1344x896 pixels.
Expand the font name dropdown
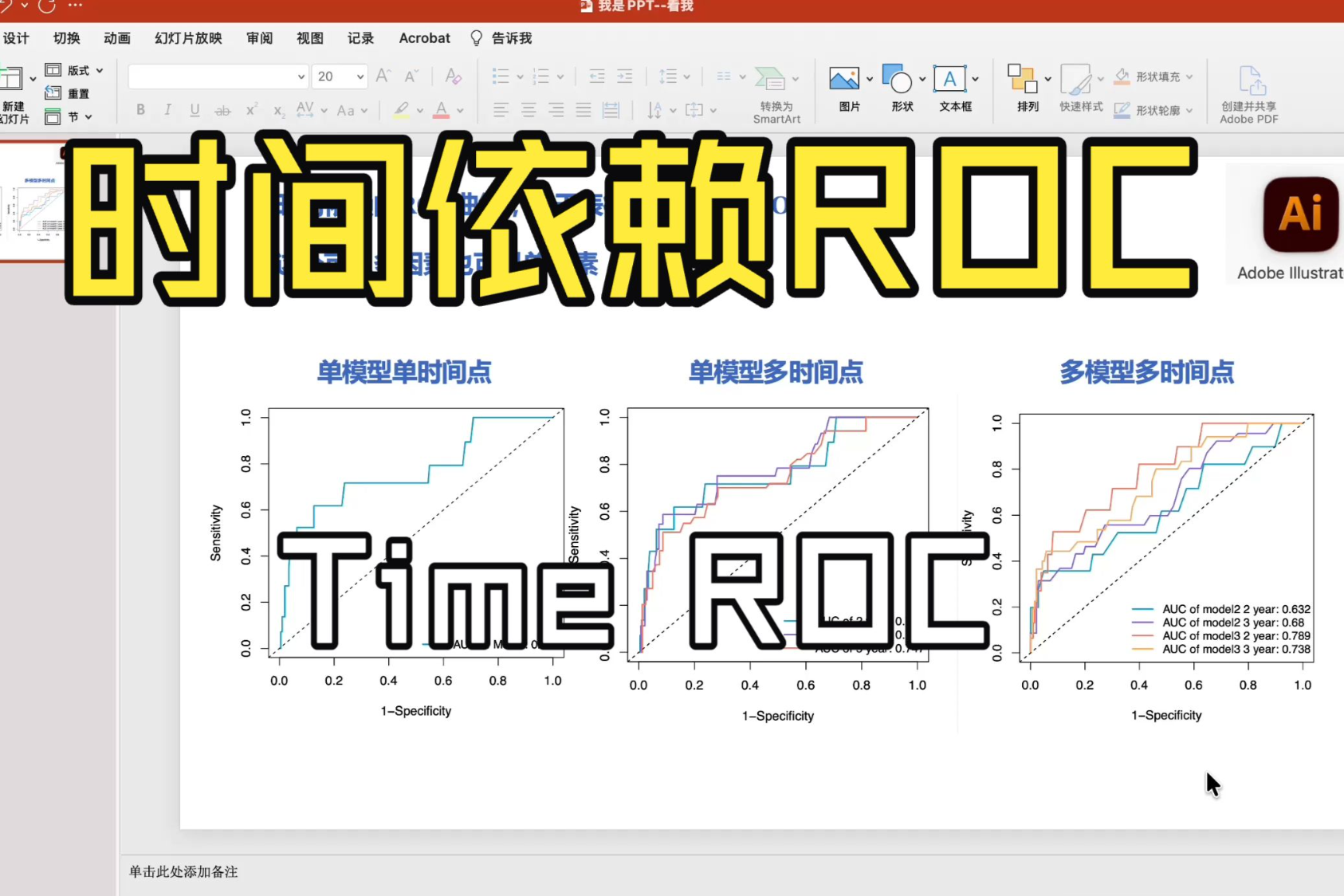[301, 77]
